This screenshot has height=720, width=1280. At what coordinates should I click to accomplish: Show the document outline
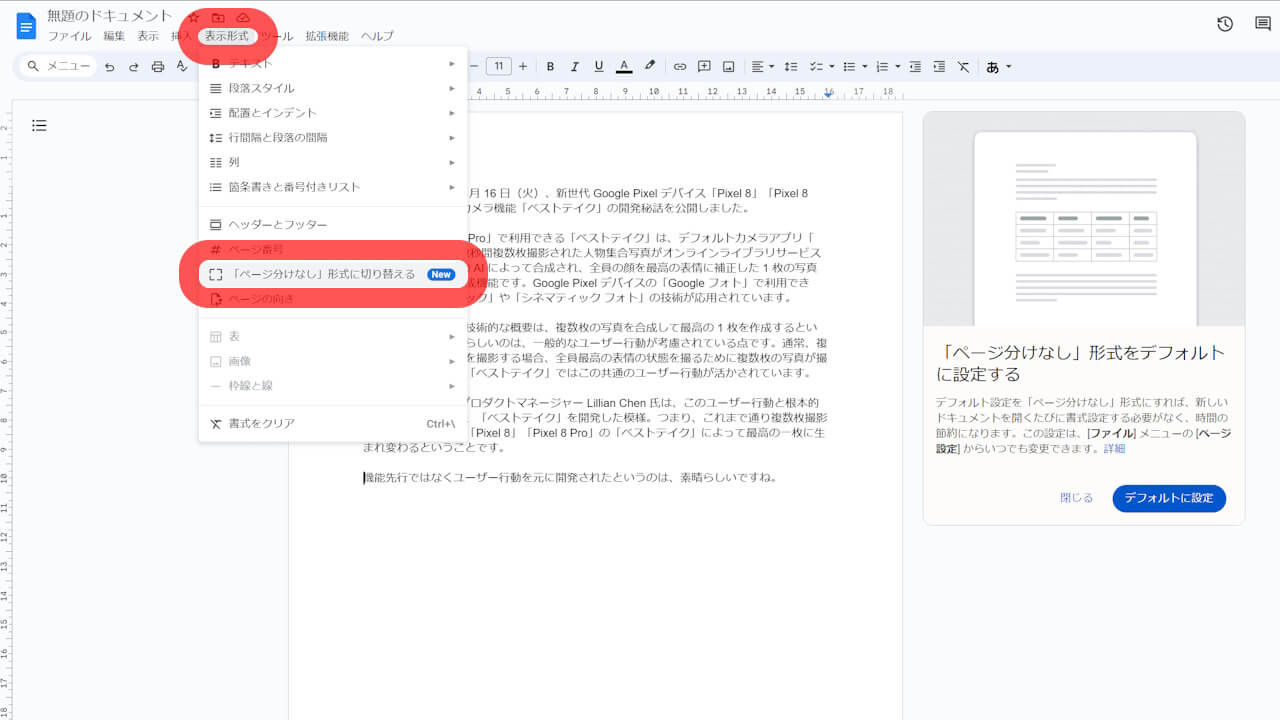click(39, 126)
